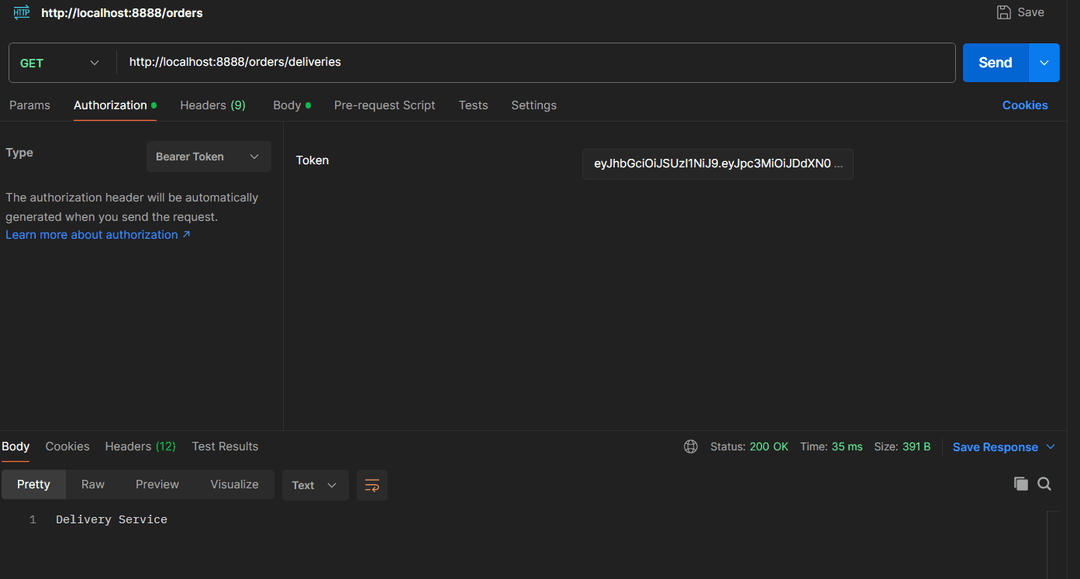Select the Visualize response view
This screenshot has width=1080, height=579.
pos(234,484)
